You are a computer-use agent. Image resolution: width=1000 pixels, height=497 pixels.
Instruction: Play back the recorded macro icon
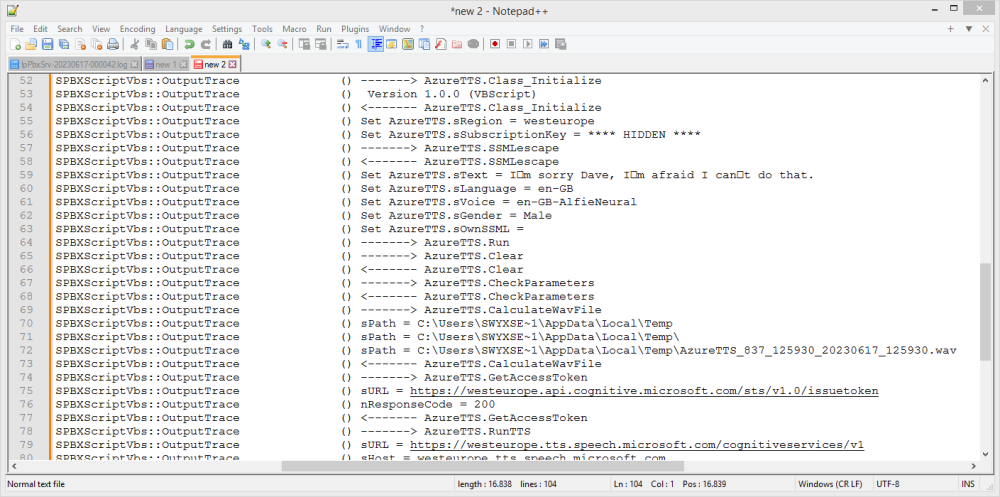pyautogui.click(x=527, y=44)
